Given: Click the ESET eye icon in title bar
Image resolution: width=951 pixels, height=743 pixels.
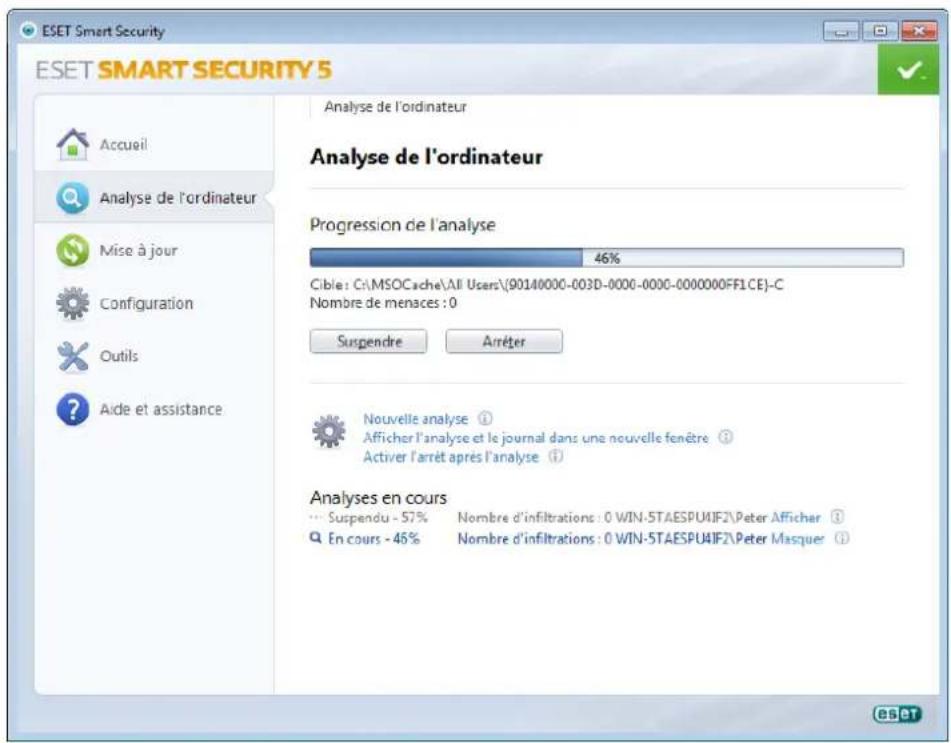Looking at the screenshot, I should [x=28, y=30].
